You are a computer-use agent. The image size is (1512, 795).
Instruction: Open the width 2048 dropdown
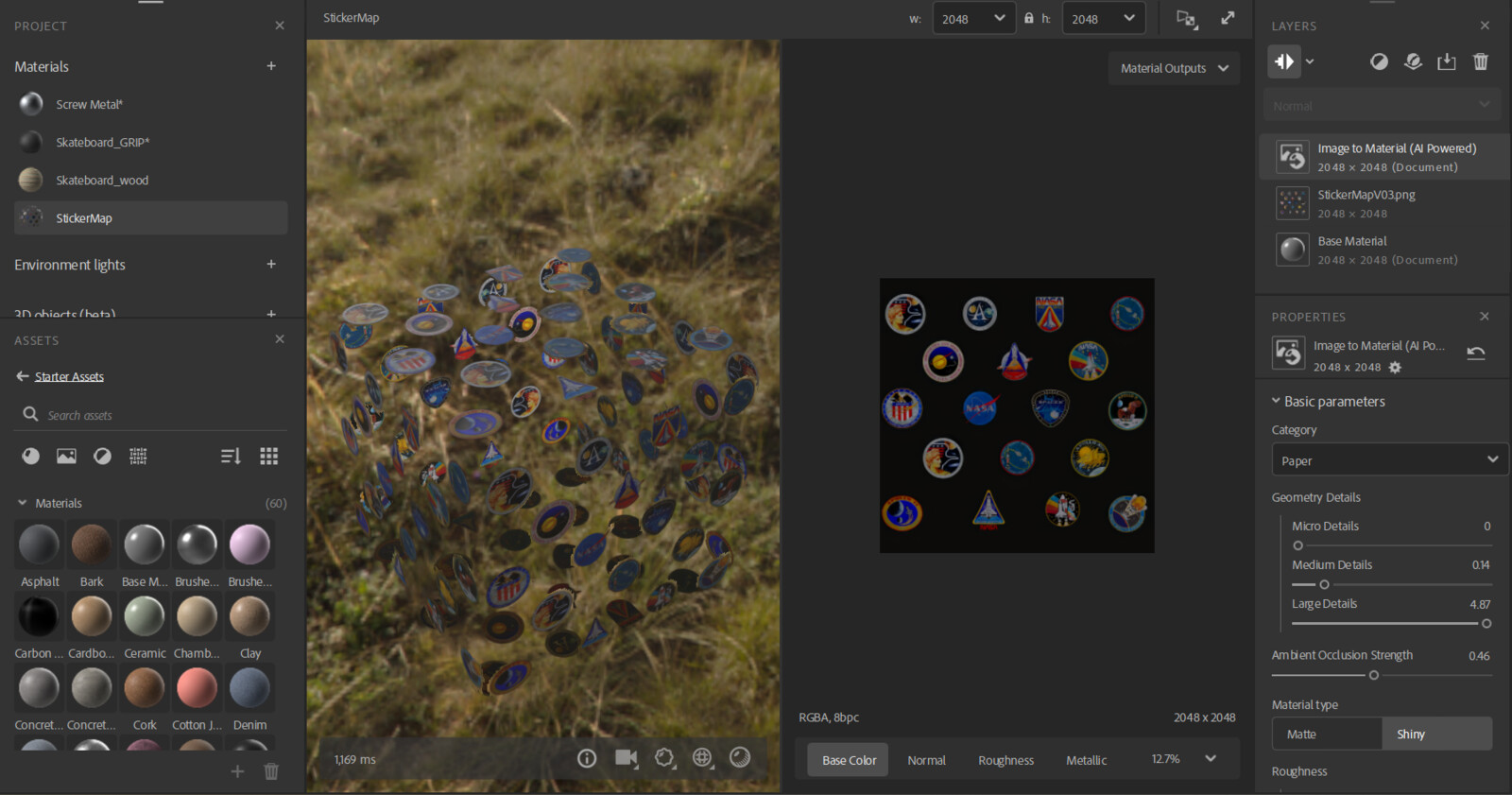(x=974, y=18)
